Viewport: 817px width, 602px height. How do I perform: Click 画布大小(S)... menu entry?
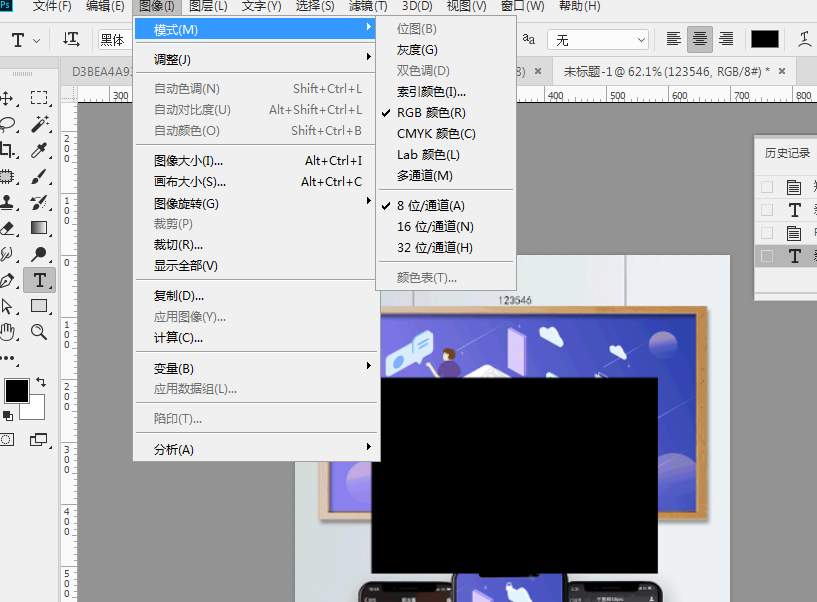click(190, 182)
